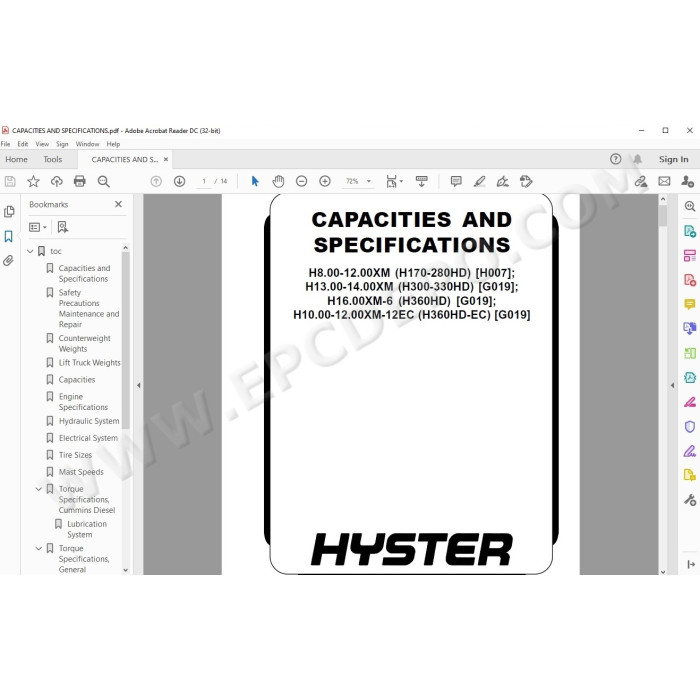Click the Sign In button
Screen dimensions: 700x700
(x=673, y=159)
